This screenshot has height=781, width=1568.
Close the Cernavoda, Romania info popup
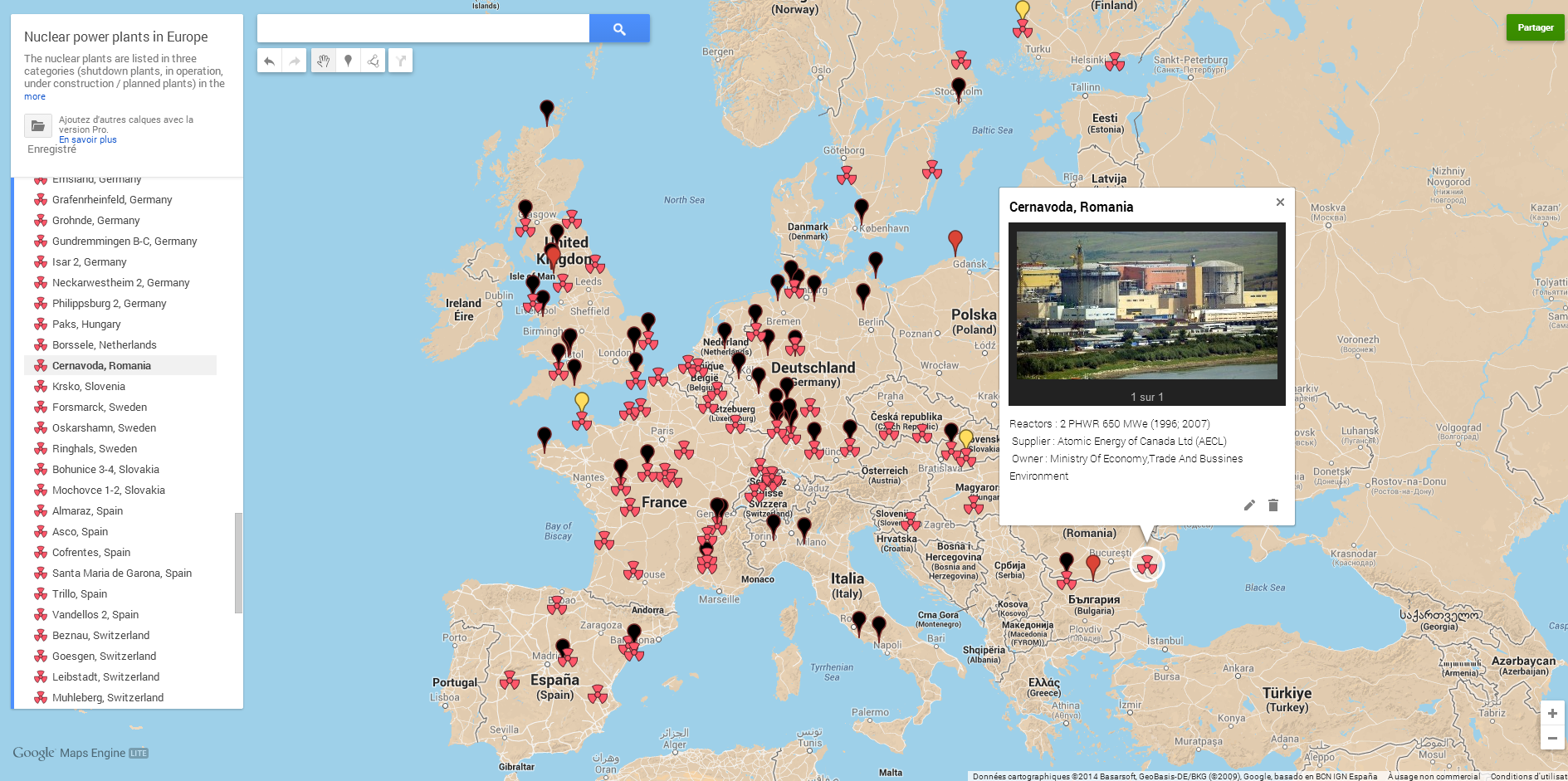[x=1280, y=202]
